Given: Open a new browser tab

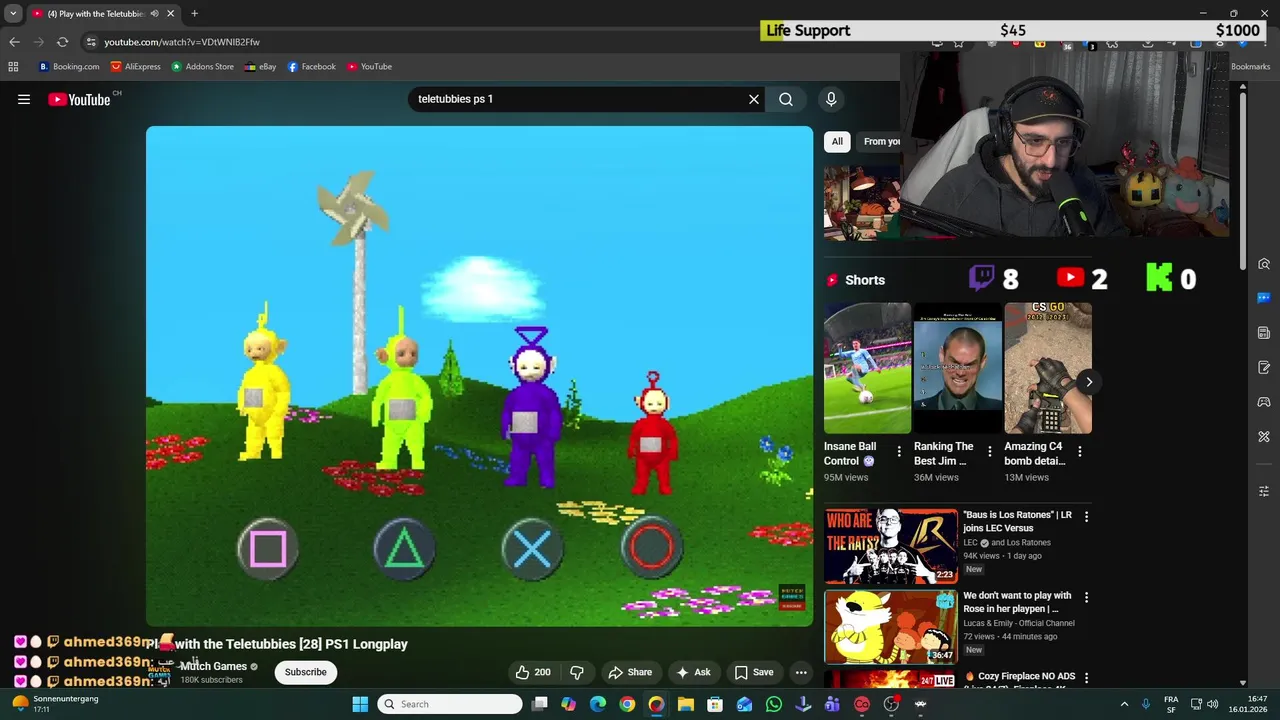Looking at the screenshot, I should click(194, 14).
